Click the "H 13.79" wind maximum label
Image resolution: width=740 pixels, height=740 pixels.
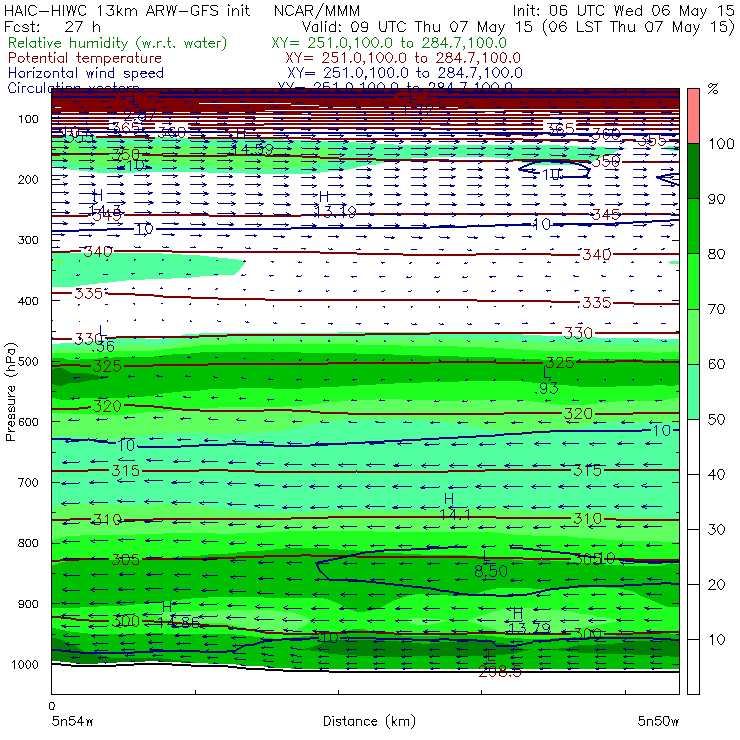click(530, 621)
